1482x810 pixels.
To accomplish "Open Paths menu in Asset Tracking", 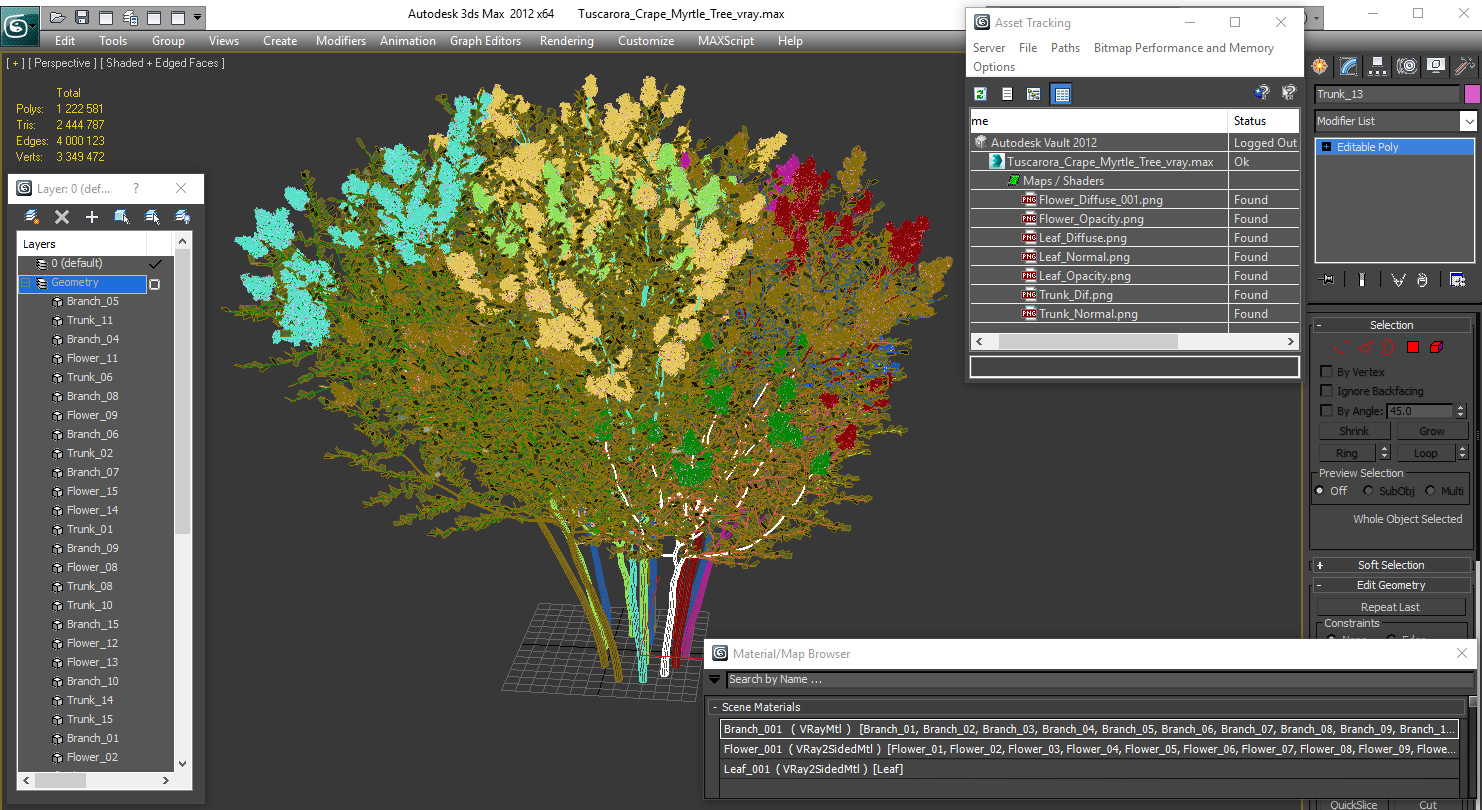I will pyautogui.click(x=1065, y=48).
